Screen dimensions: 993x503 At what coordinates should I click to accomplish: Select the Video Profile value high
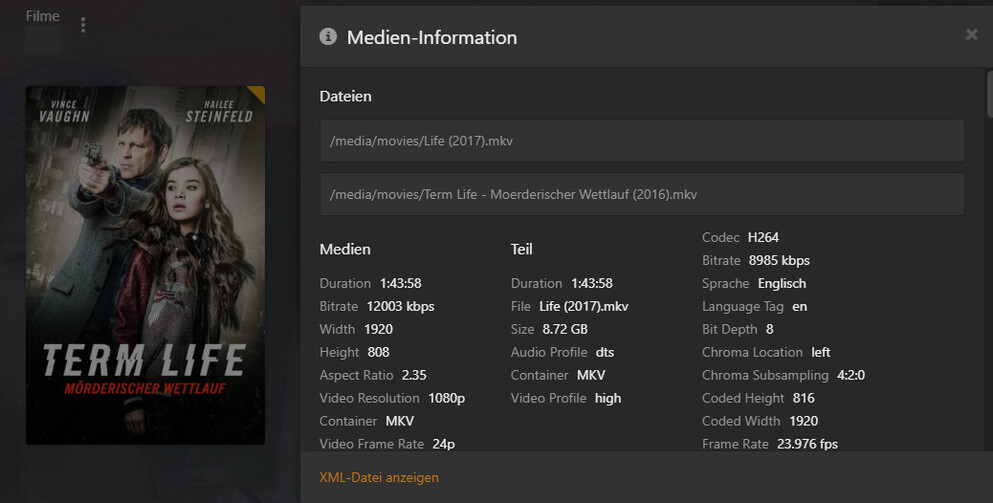(x=608, y=398)
